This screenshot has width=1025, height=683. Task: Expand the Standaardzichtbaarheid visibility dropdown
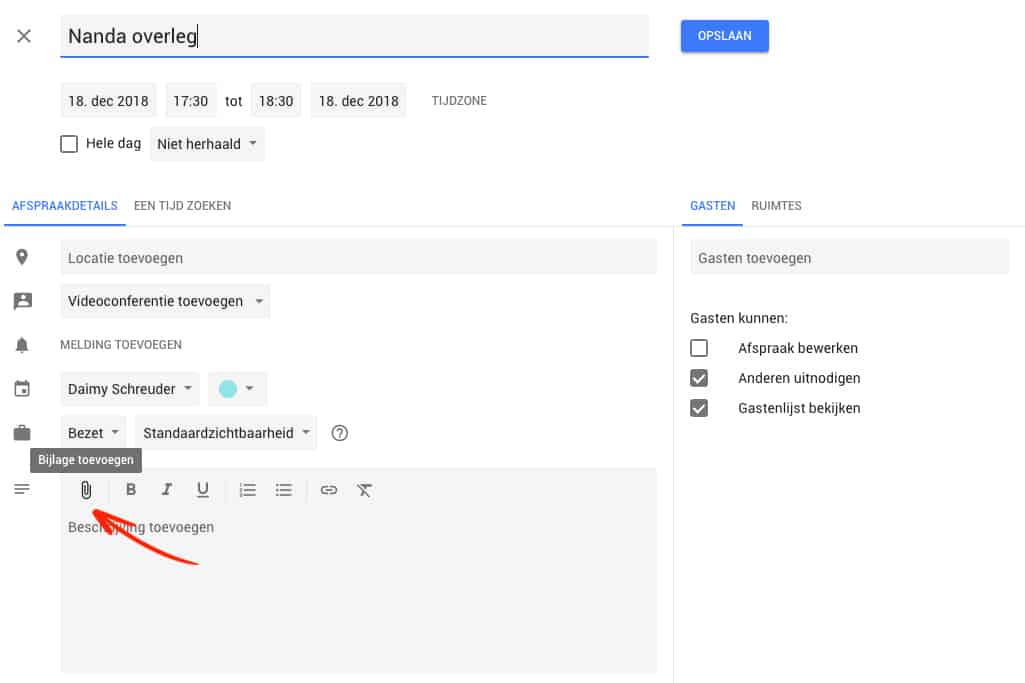tap(225, 432)
